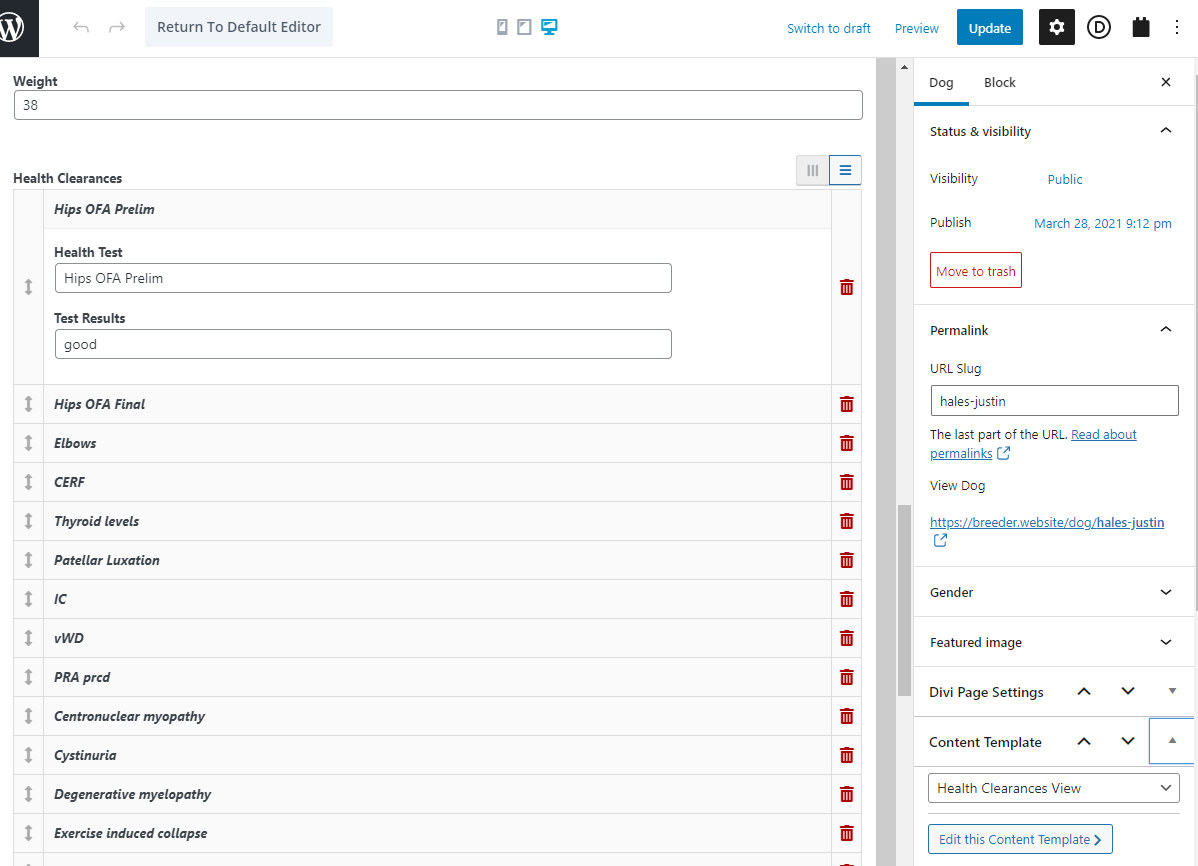Delete the Thyroid levels row

[x=847, y=521]
